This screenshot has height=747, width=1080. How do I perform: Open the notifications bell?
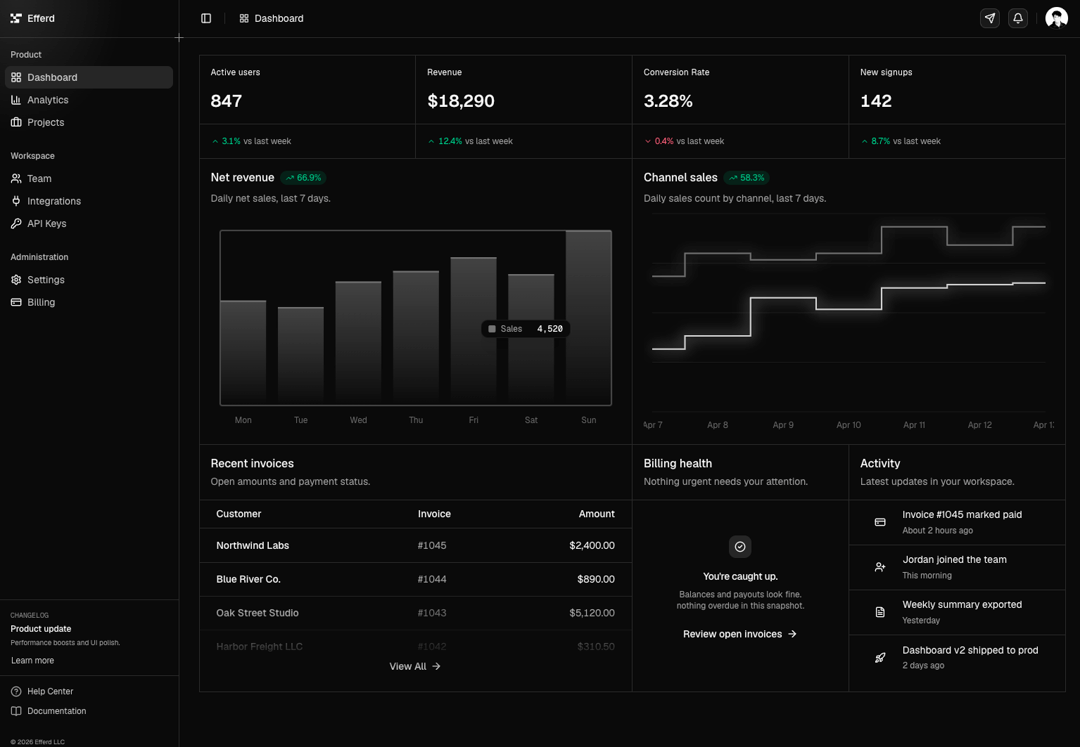pyautogui.click(x=1018, y=19)
